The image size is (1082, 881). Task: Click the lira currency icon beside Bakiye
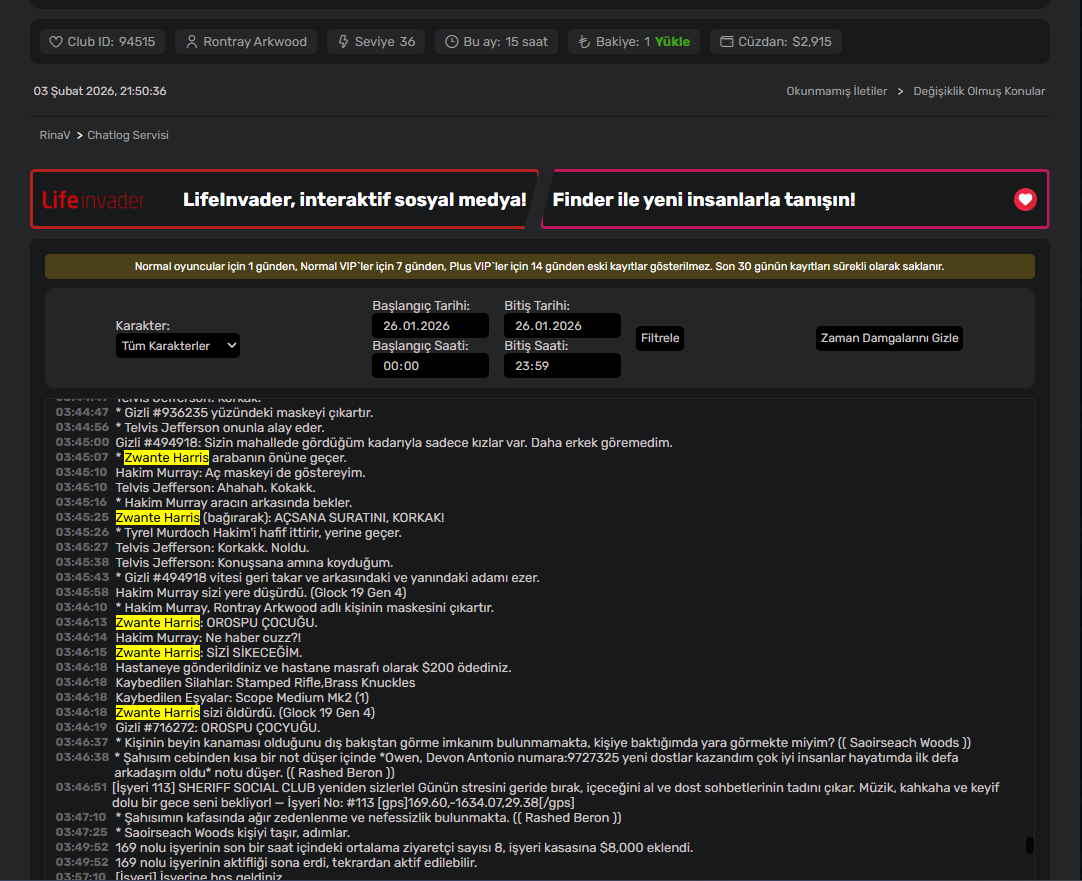pos(584,42)
